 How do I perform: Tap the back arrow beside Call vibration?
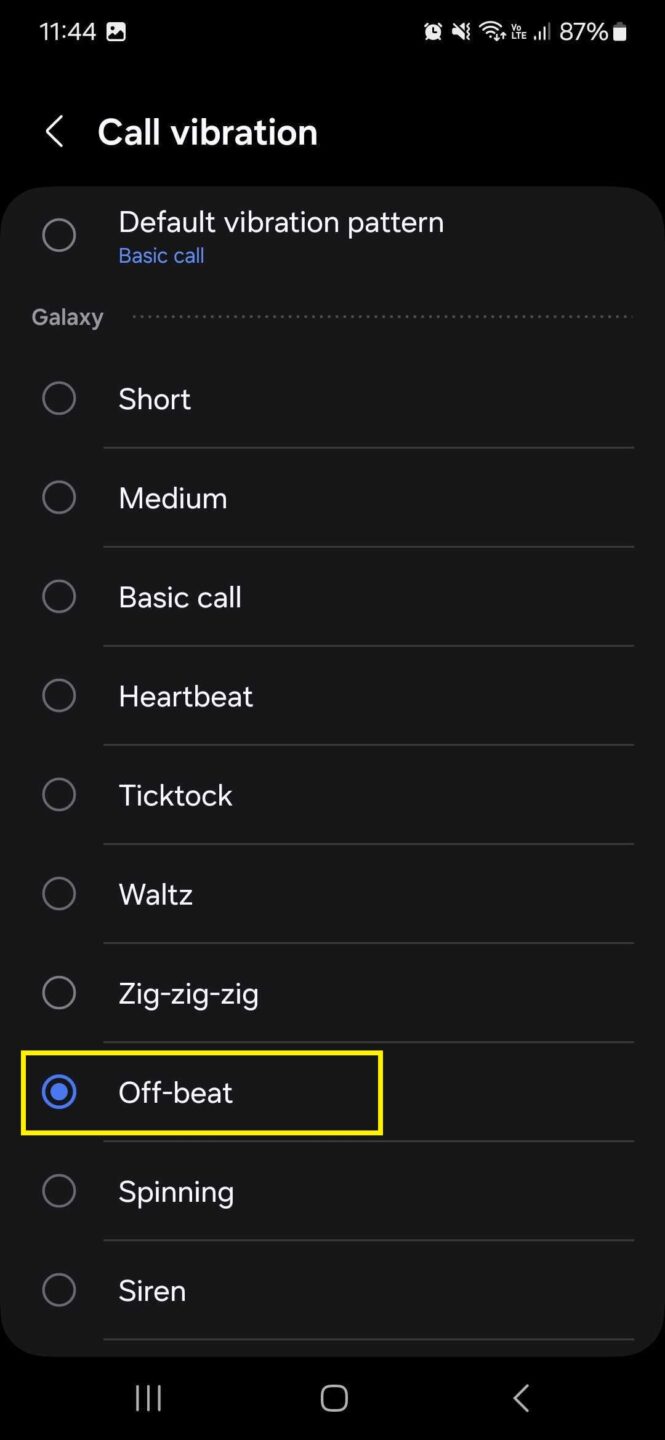[x=54, y=132]
